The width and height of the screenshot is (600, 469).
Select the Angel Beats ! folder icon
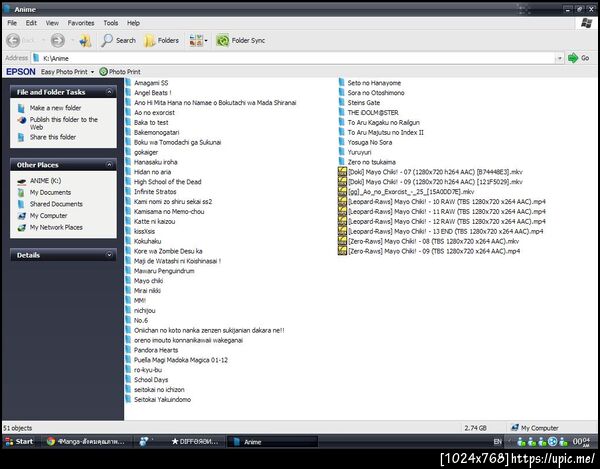[128, 93]
